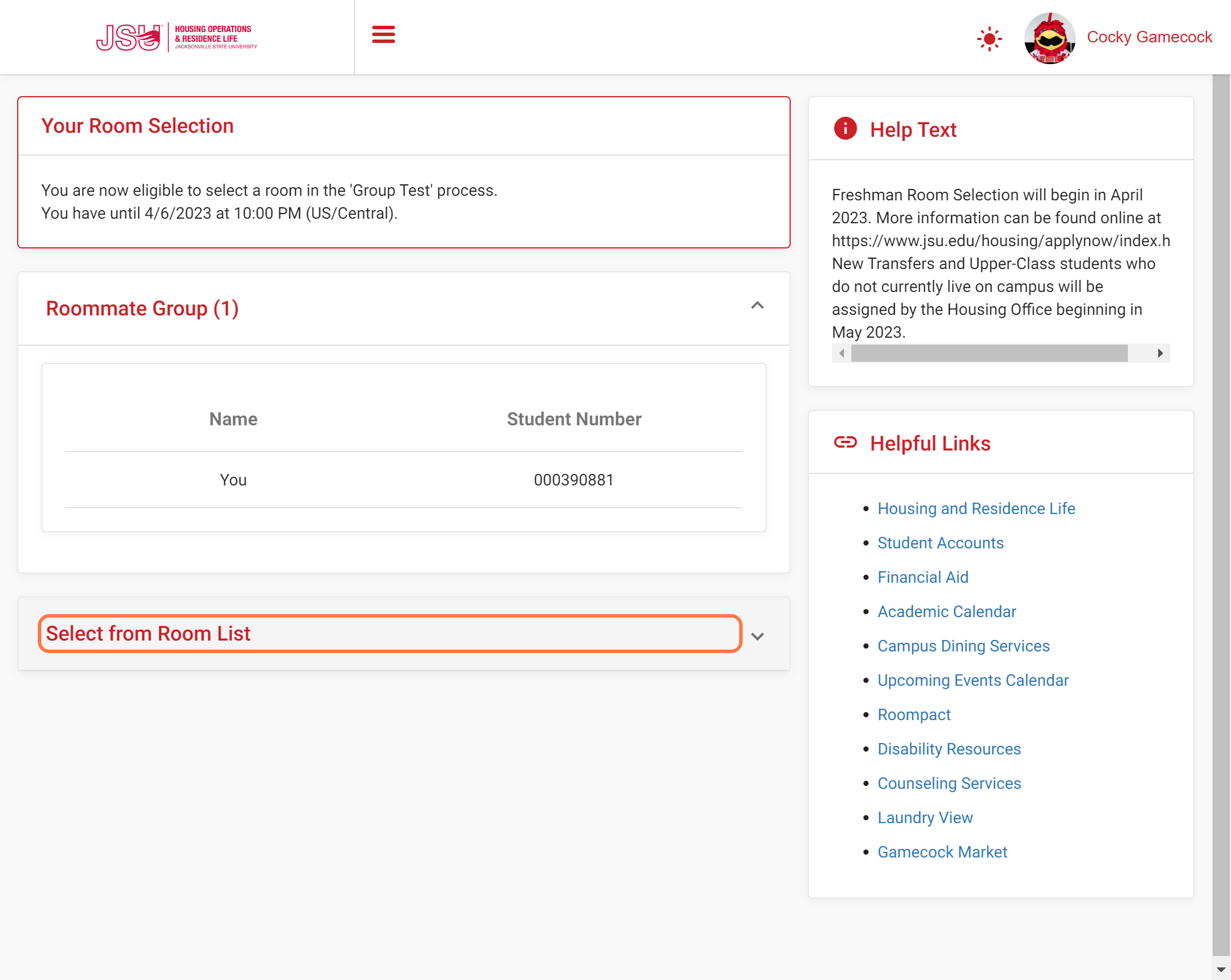This screenshot has height=980, width=1231.
Task: Click the Help Text info icon
Action: pyautogui.click(x=845, y=128)
